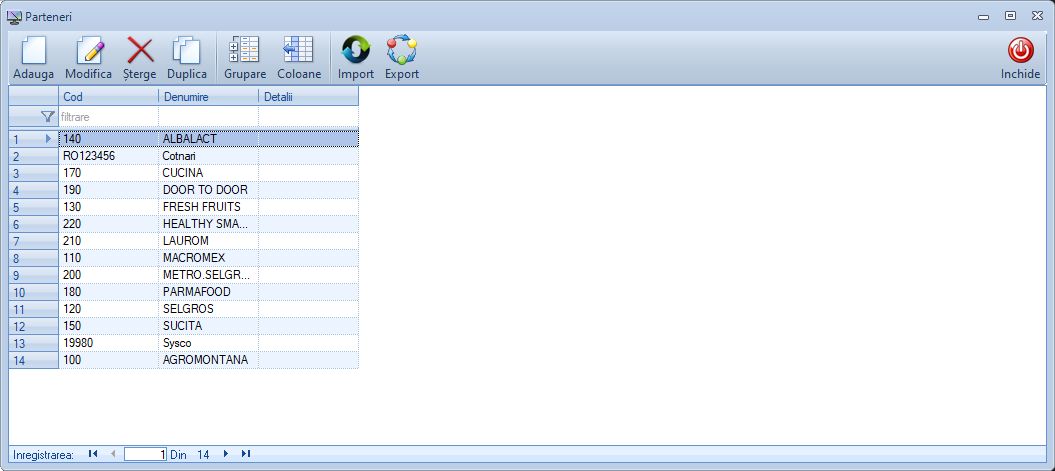Click code cell 220
Screen dimensions: 1055x471
tap(109, 224)
